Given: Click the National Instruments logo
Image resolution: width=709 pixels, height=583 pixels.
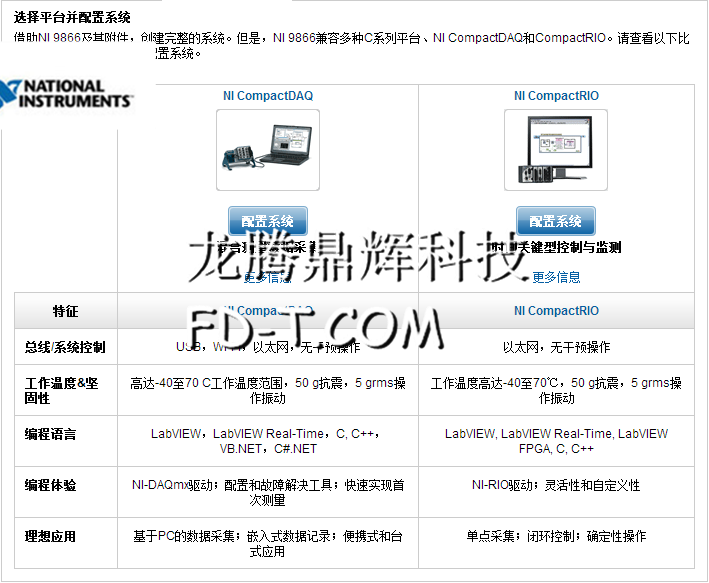Looking at the screenshot, I should [66, 94].
